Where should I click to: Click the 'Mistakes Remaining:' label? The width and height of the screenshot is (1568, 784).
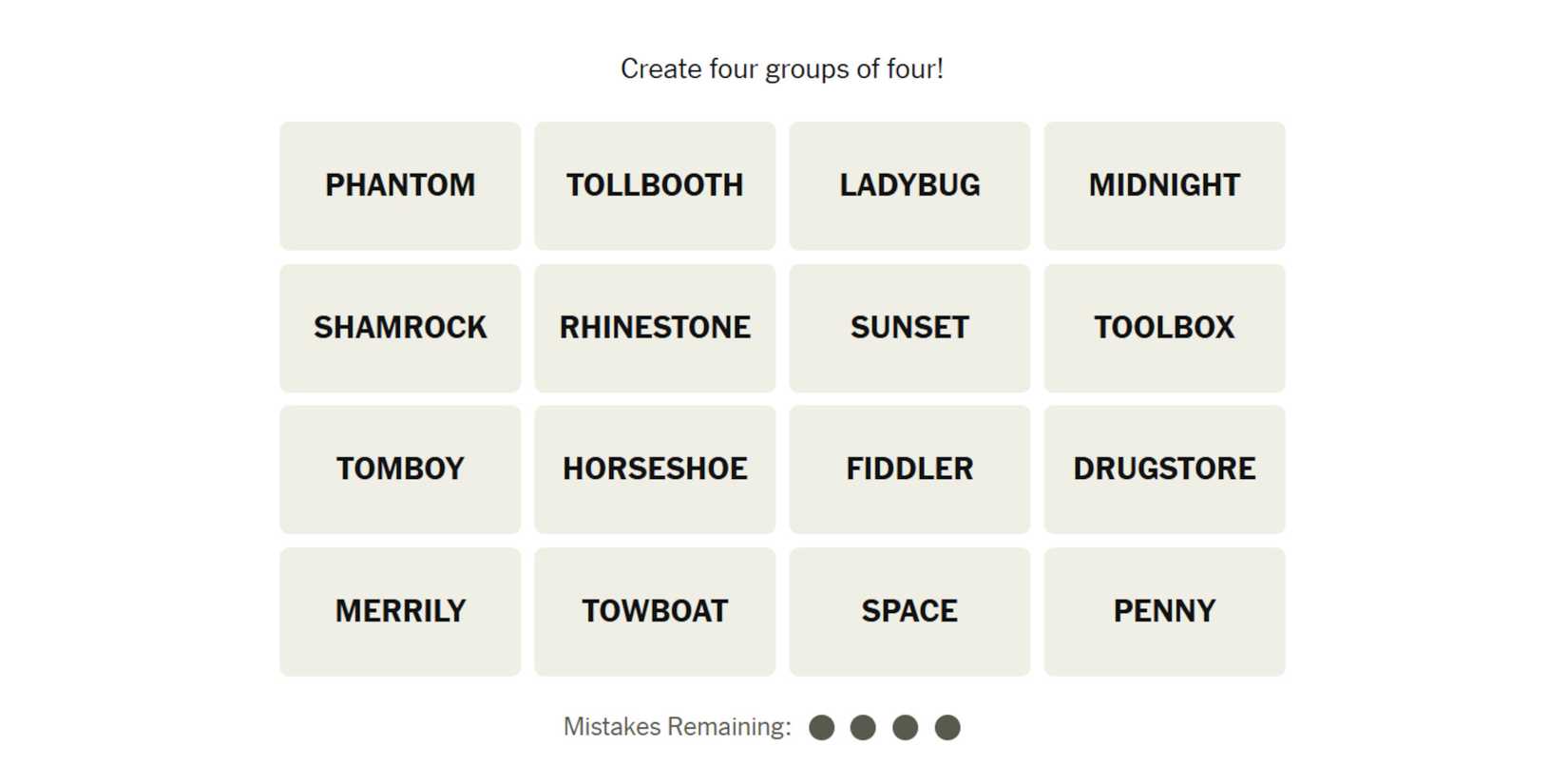tap(677, 727)
